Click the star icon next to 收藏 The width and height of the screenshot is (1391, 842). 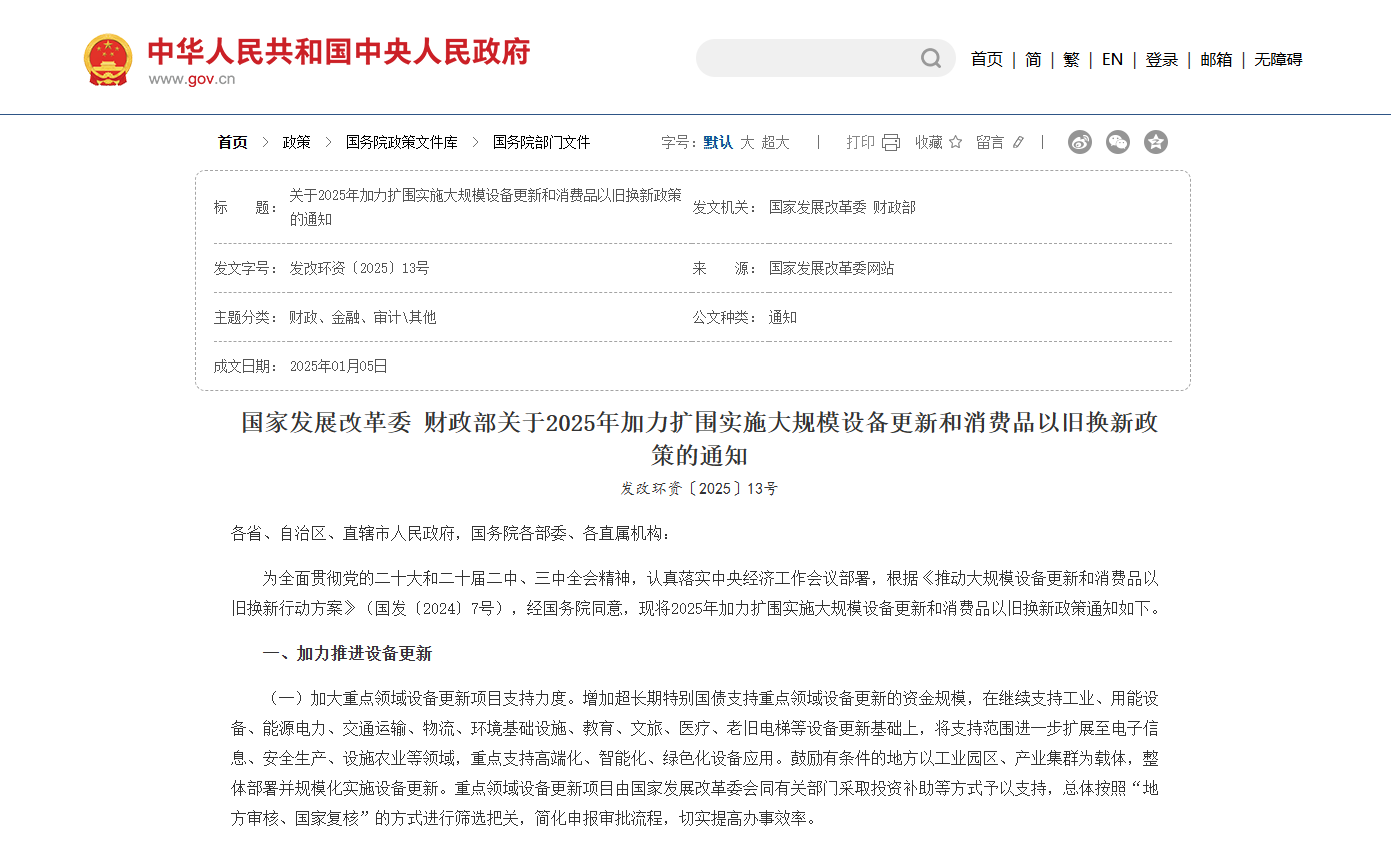(x=955, y=142)
